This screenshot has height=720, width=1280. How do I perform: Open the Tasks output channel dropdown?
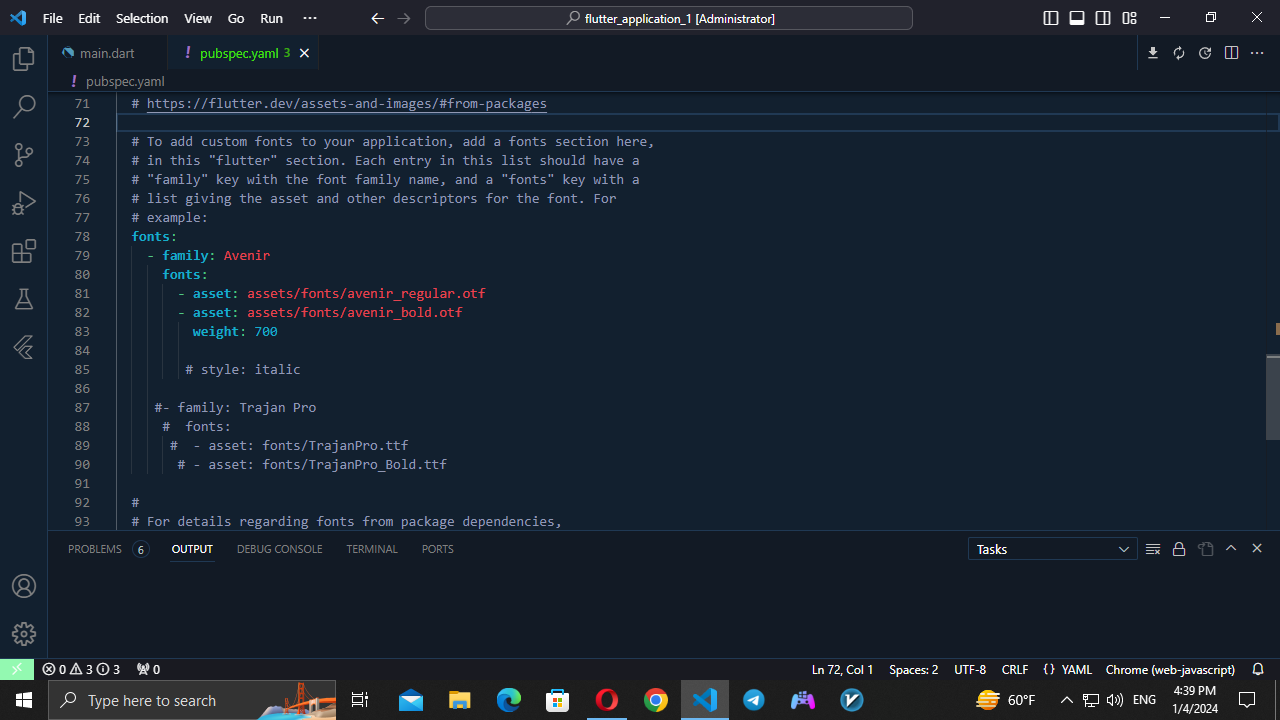click(1053, 549)
